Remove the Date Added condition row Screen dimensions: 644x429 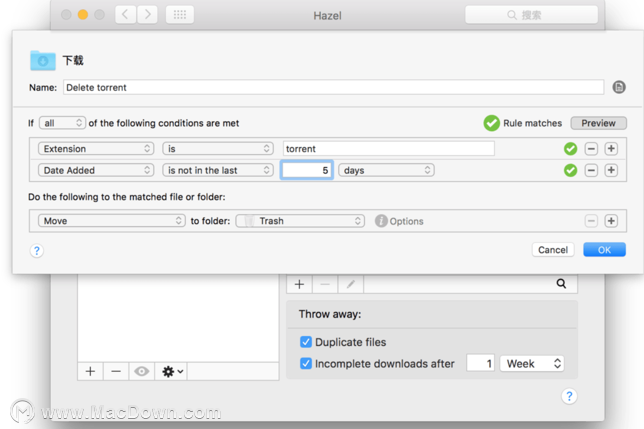[591, 170]
